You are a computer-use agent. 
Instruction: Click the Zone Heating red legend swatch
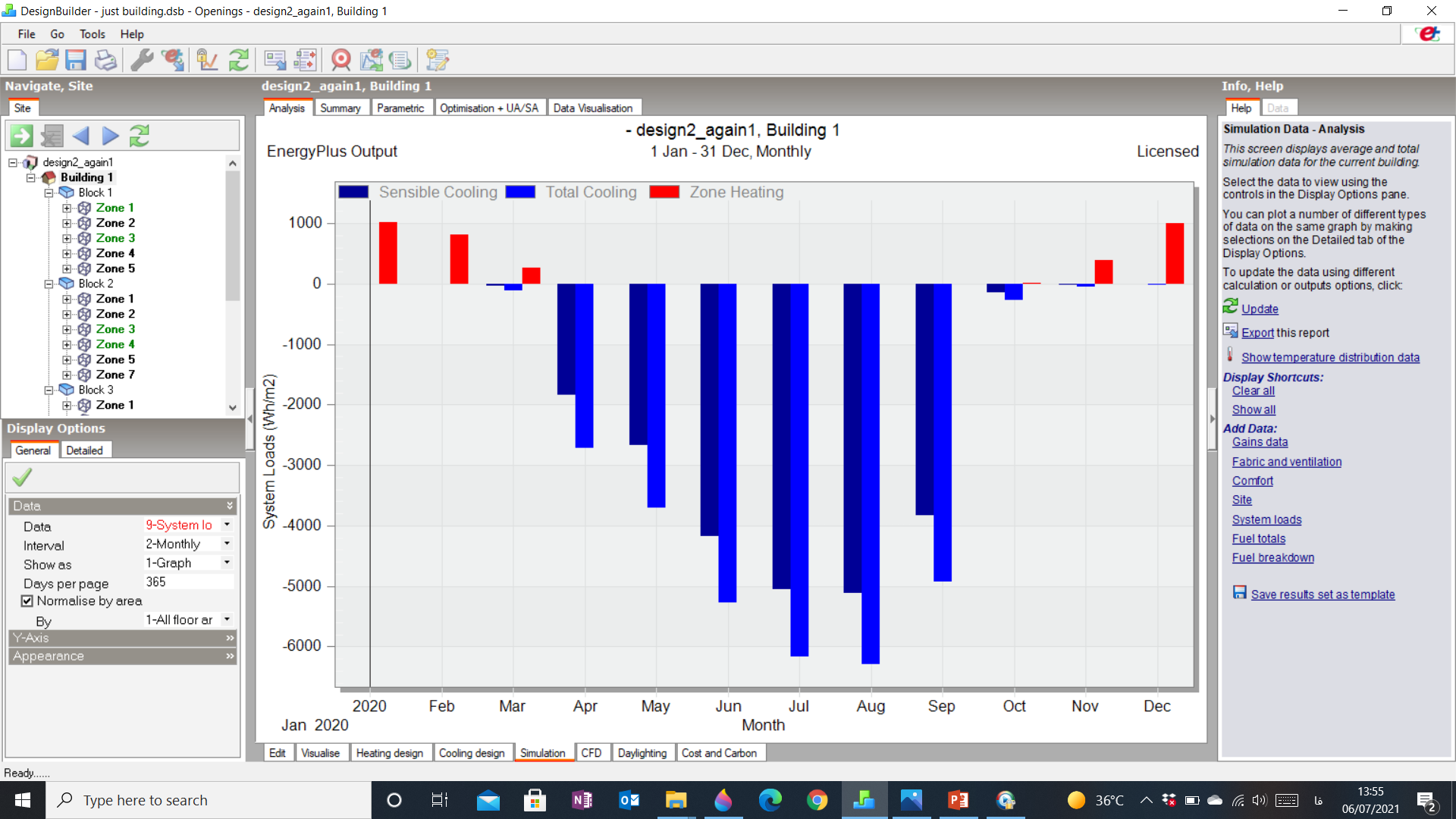(x=664, y=192)
